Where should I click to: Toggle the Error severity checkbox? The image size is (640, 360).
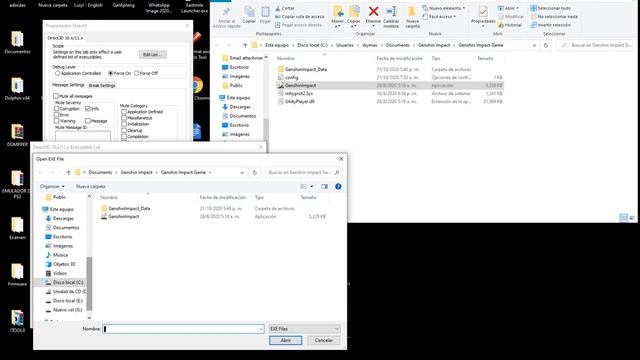(56, 115)
